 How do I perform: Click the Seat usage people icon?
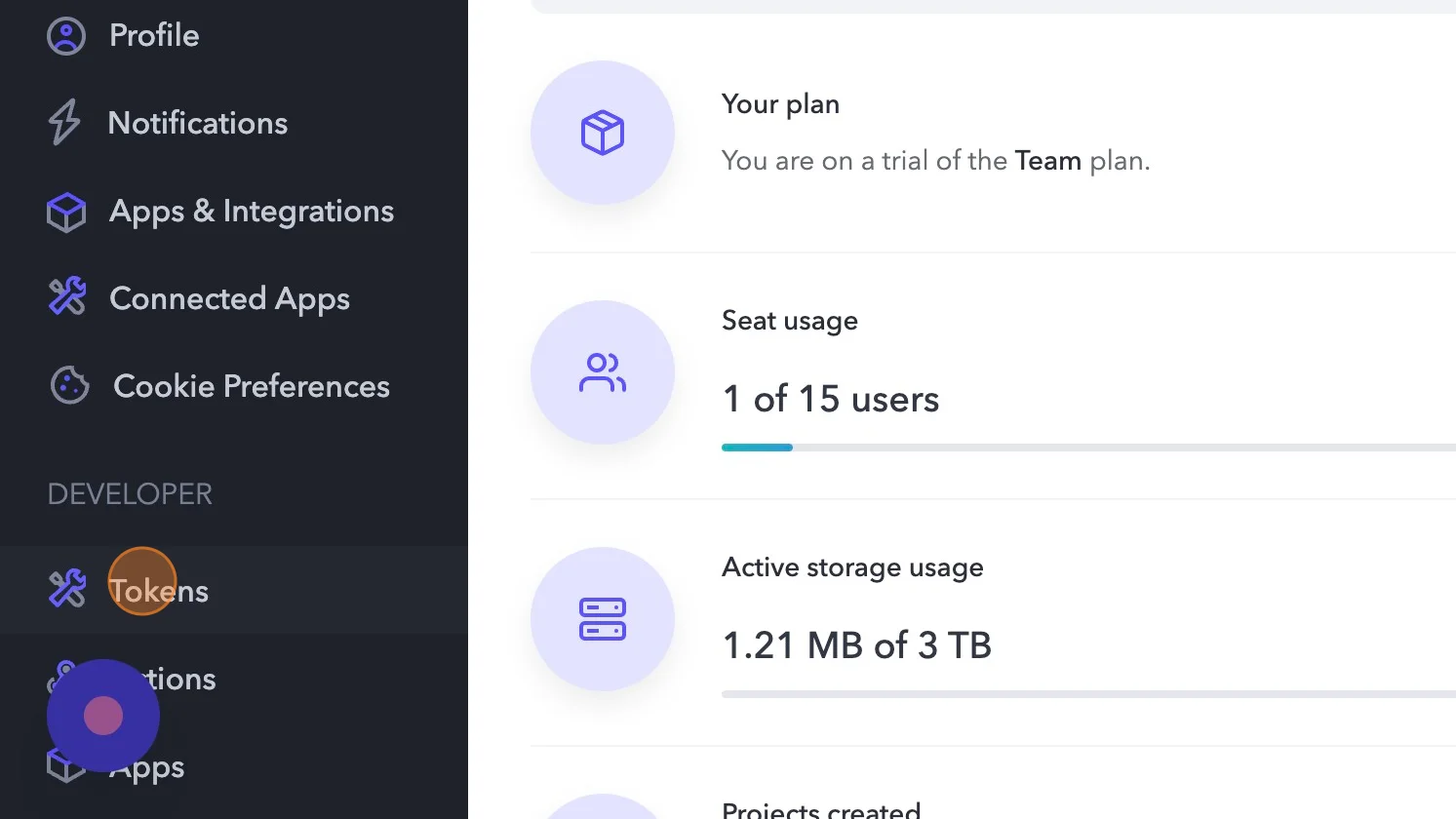point(603,372)
